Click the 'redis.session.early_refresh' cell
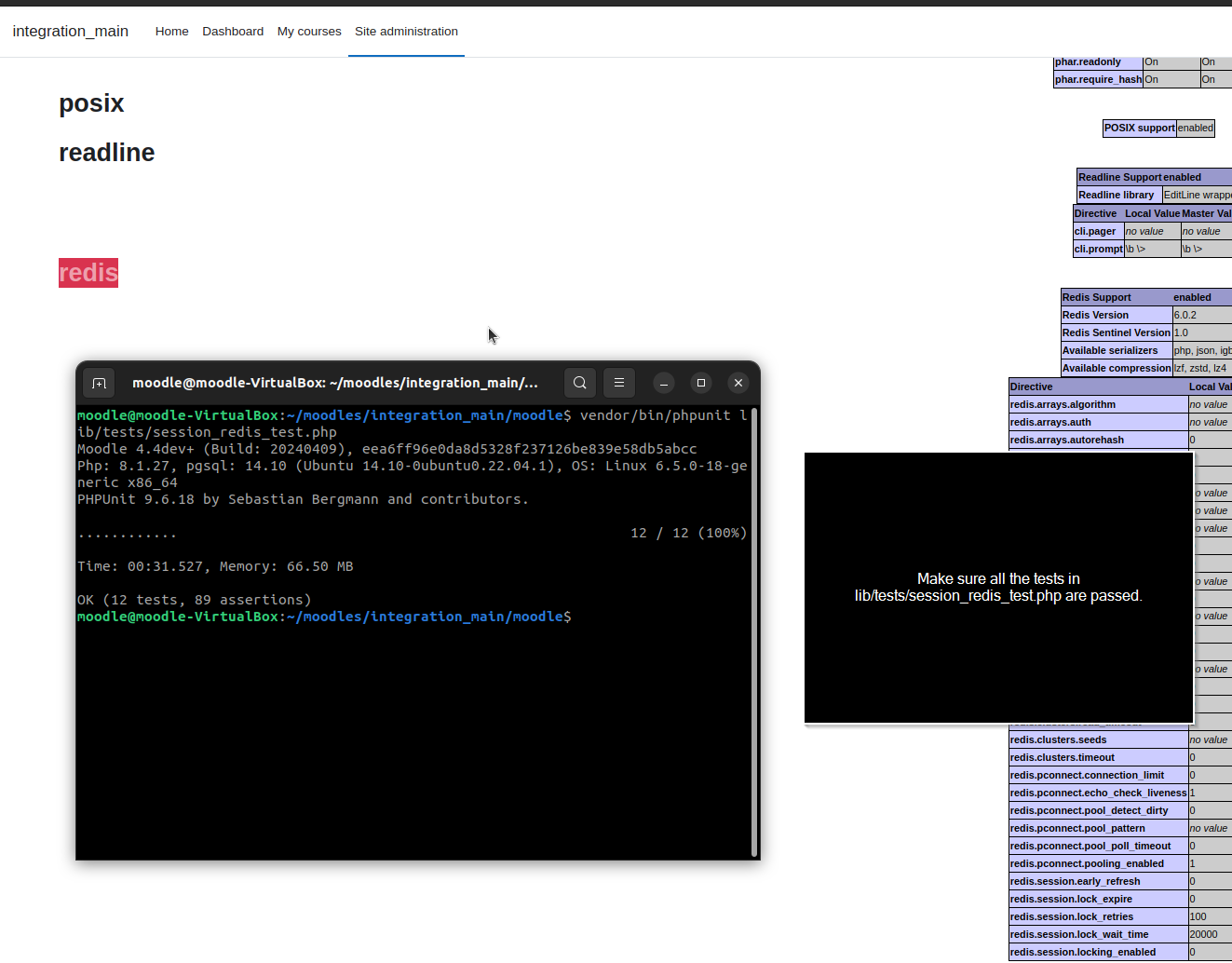The width and height of the screenshot is (1232, 963). [x=1099, y=881]
